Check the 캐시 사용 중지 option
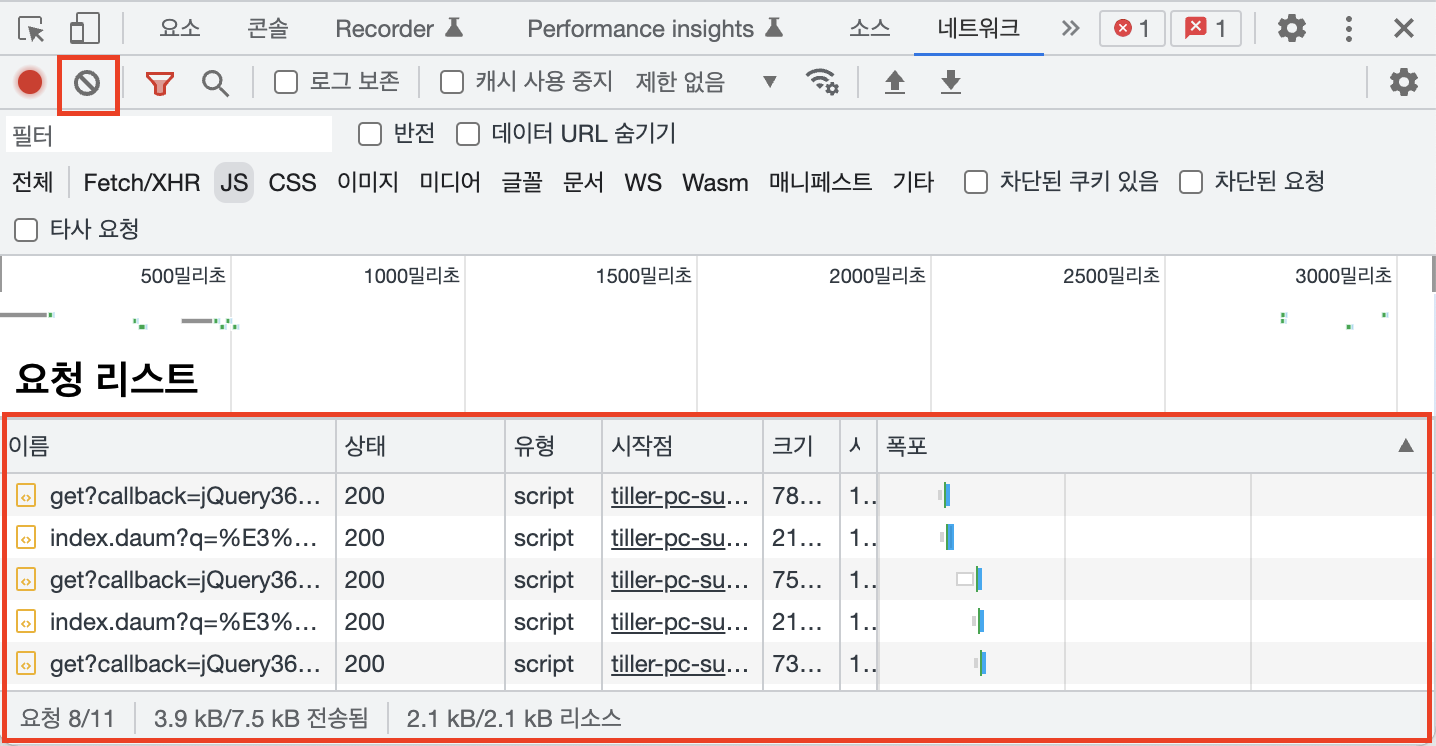This screenshot has height=746, width=1436. pos(450,82)
